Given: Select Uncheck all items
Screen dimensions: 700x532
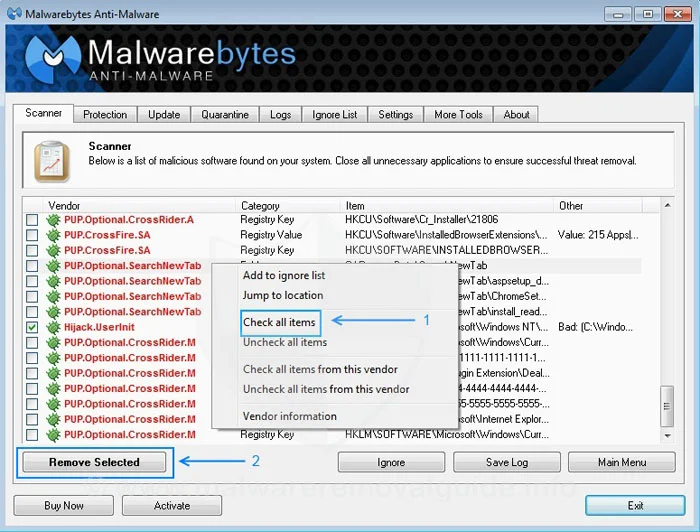Looking at the screenshot, I should click(285, 342).
